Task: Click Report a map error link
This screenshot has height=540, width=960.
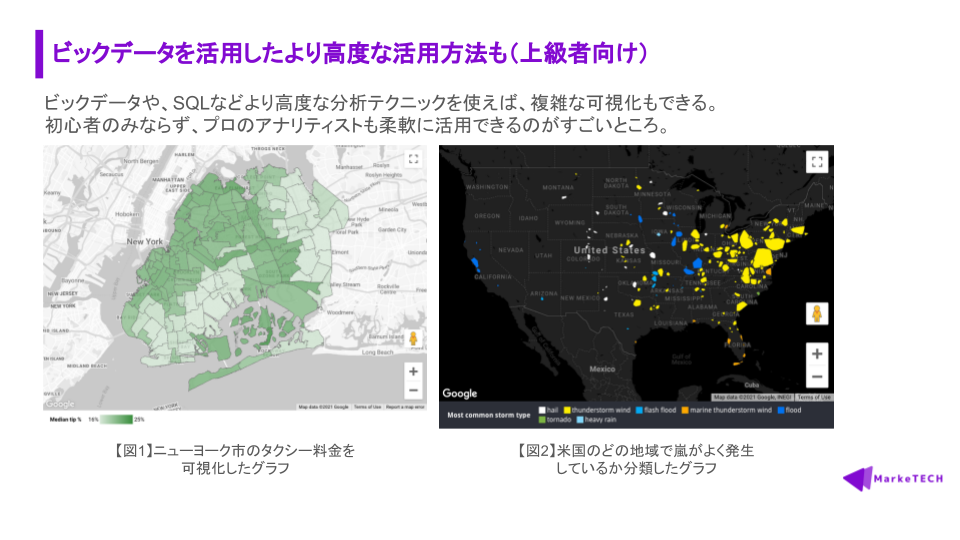Action: [405, 407]
